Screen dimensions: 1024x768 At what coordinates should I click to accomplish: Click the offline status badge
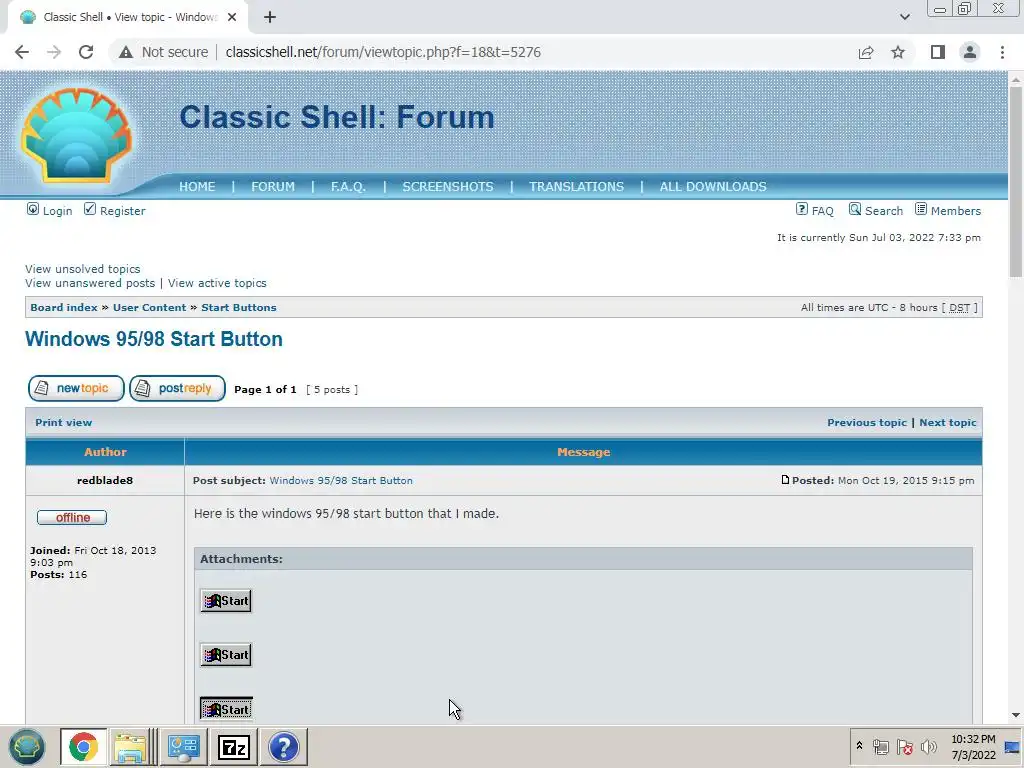pyautogui.click(x=72, y=518)
